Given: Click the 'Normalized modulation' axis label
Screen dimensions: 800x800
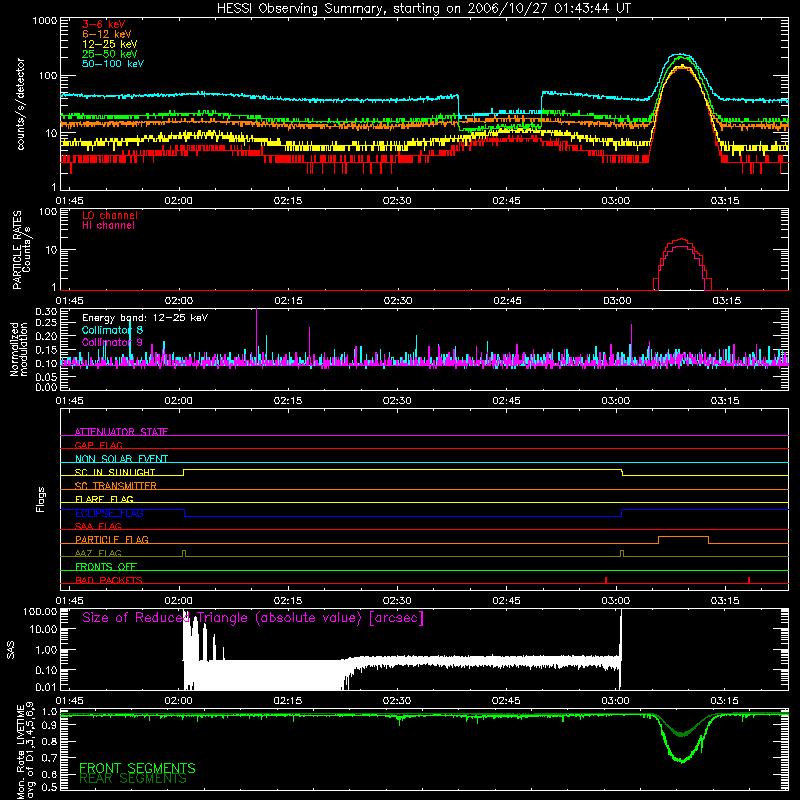Looking at the screenshot, I should (x=18, y=349).
